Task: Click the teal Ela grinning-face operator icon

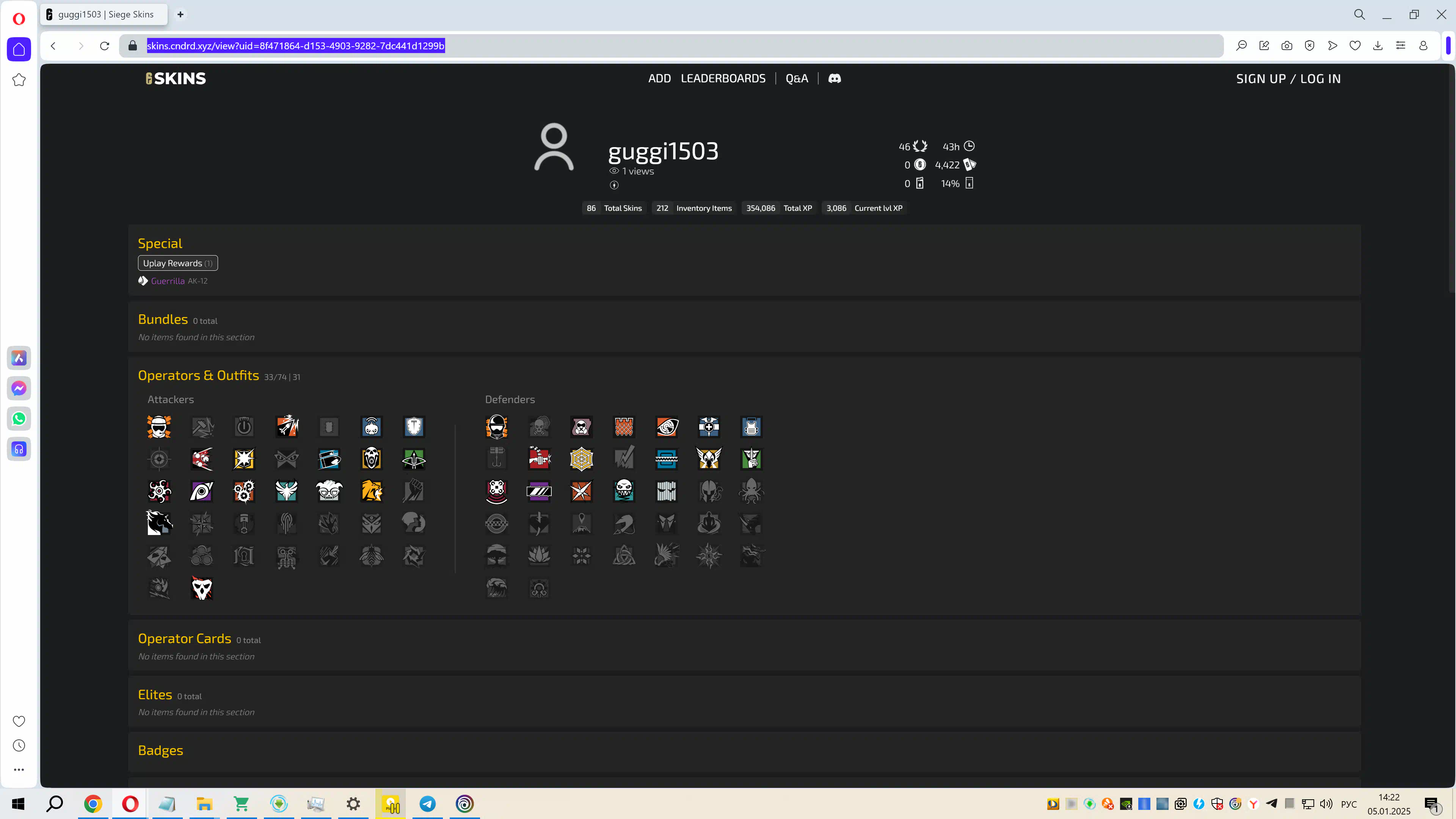Action: click(624, 491)
